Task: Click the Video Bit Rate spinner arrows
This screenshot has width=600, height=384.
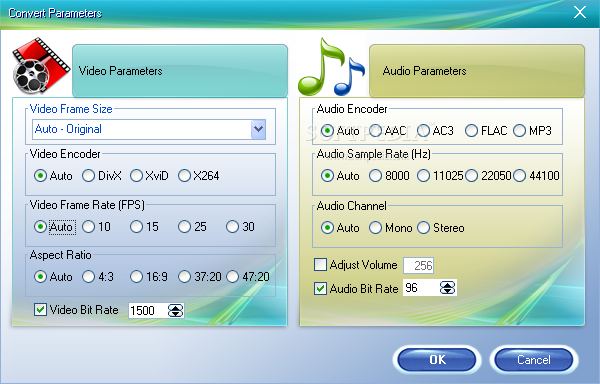Action: (176, 311)
